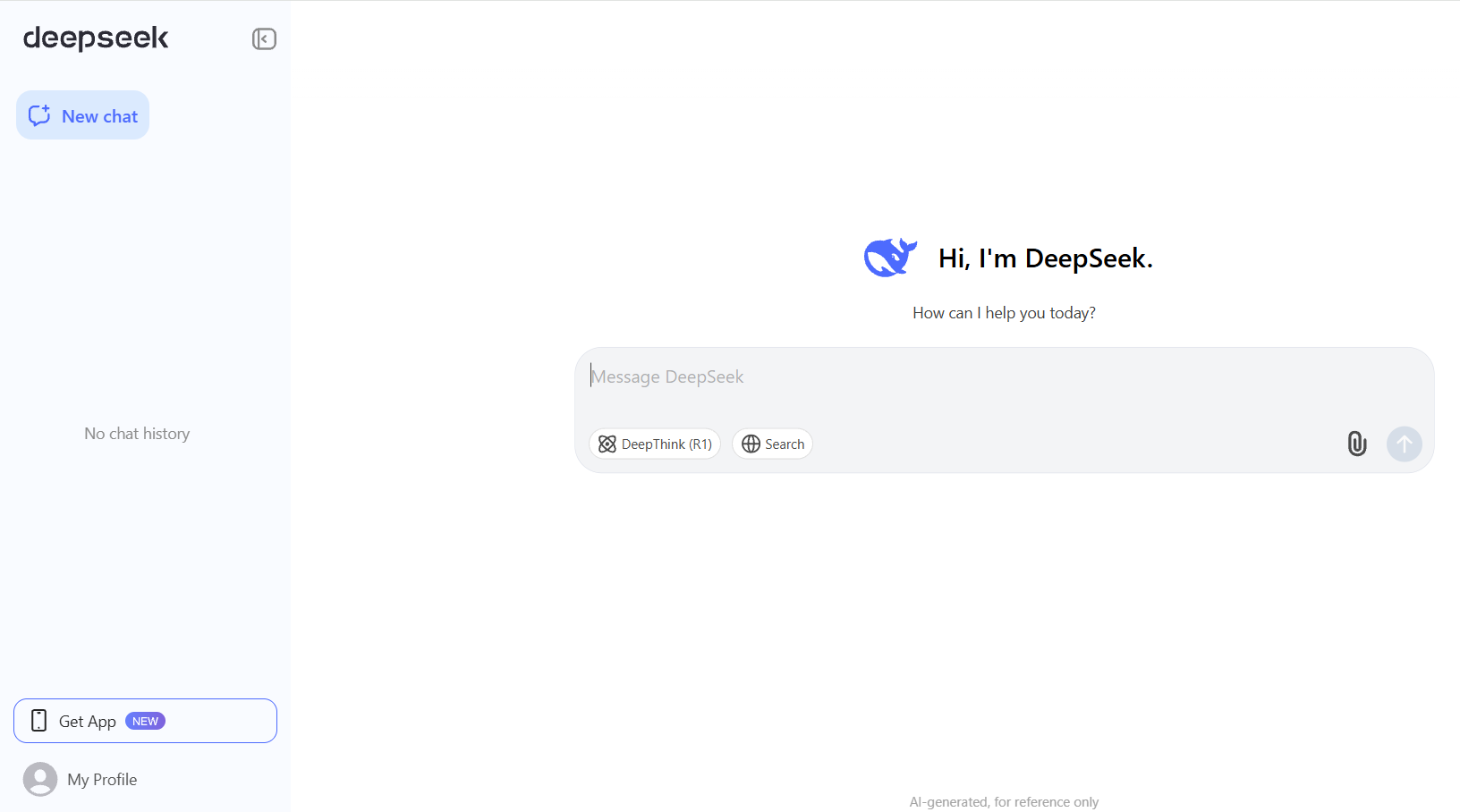Click the blue whale DeepSeek logo

pyautogui.click(x=890, y=258)
